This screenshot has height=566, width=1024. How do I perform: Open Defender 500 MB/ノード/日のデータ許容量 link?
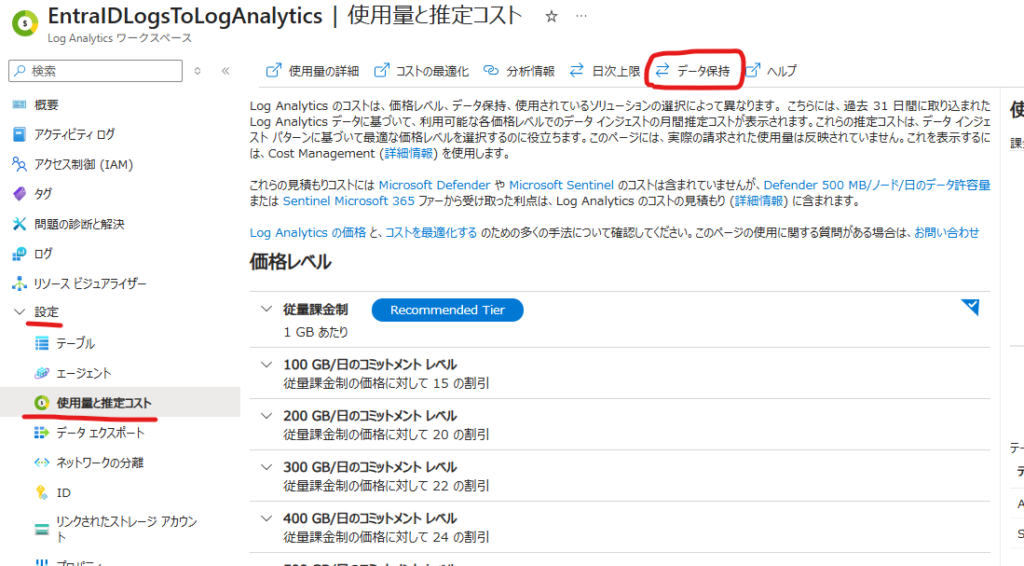click(877, 185)
